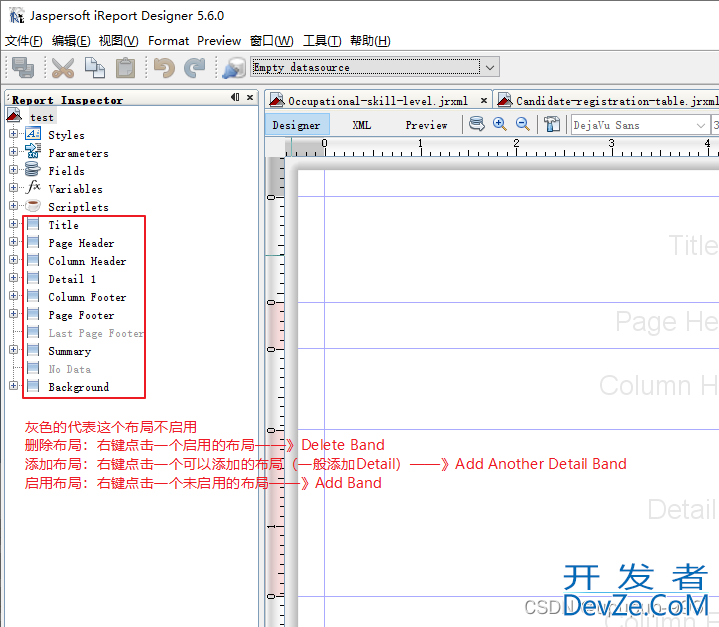Click the Detail band on canvas
Screen dimensions: 719x627
click(x=508, y=513)
